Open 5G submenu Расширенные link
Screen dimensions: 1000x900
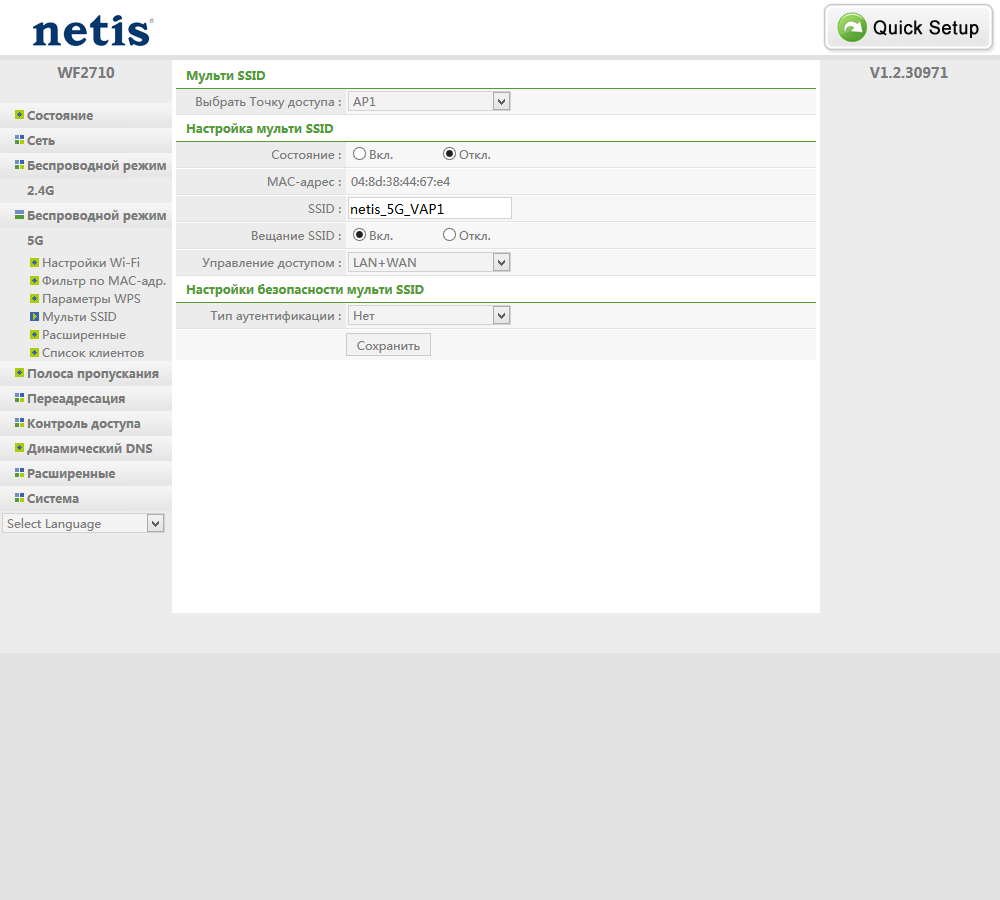tap(84, 335)
